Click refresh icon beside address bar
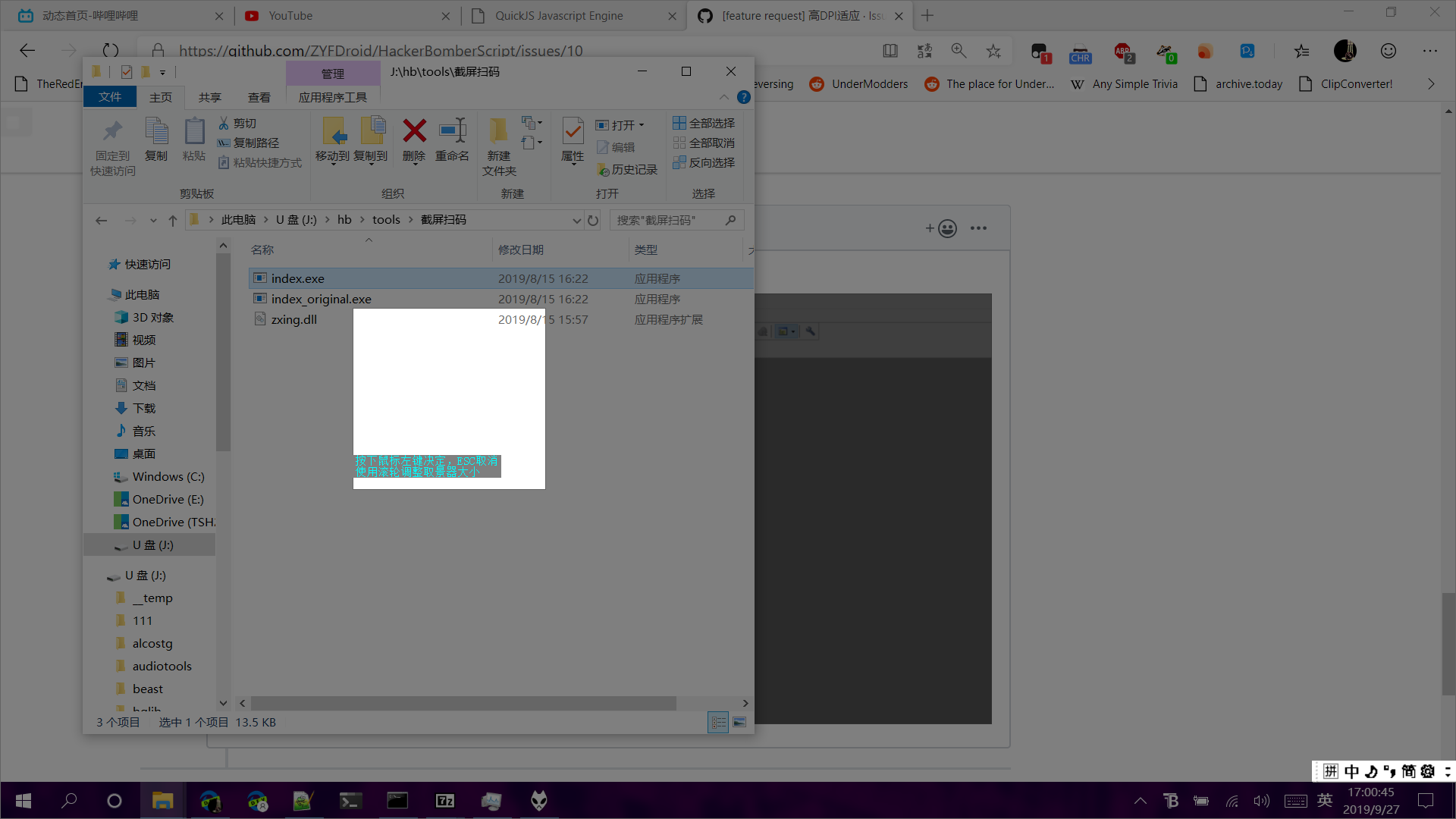 [593, 221]
